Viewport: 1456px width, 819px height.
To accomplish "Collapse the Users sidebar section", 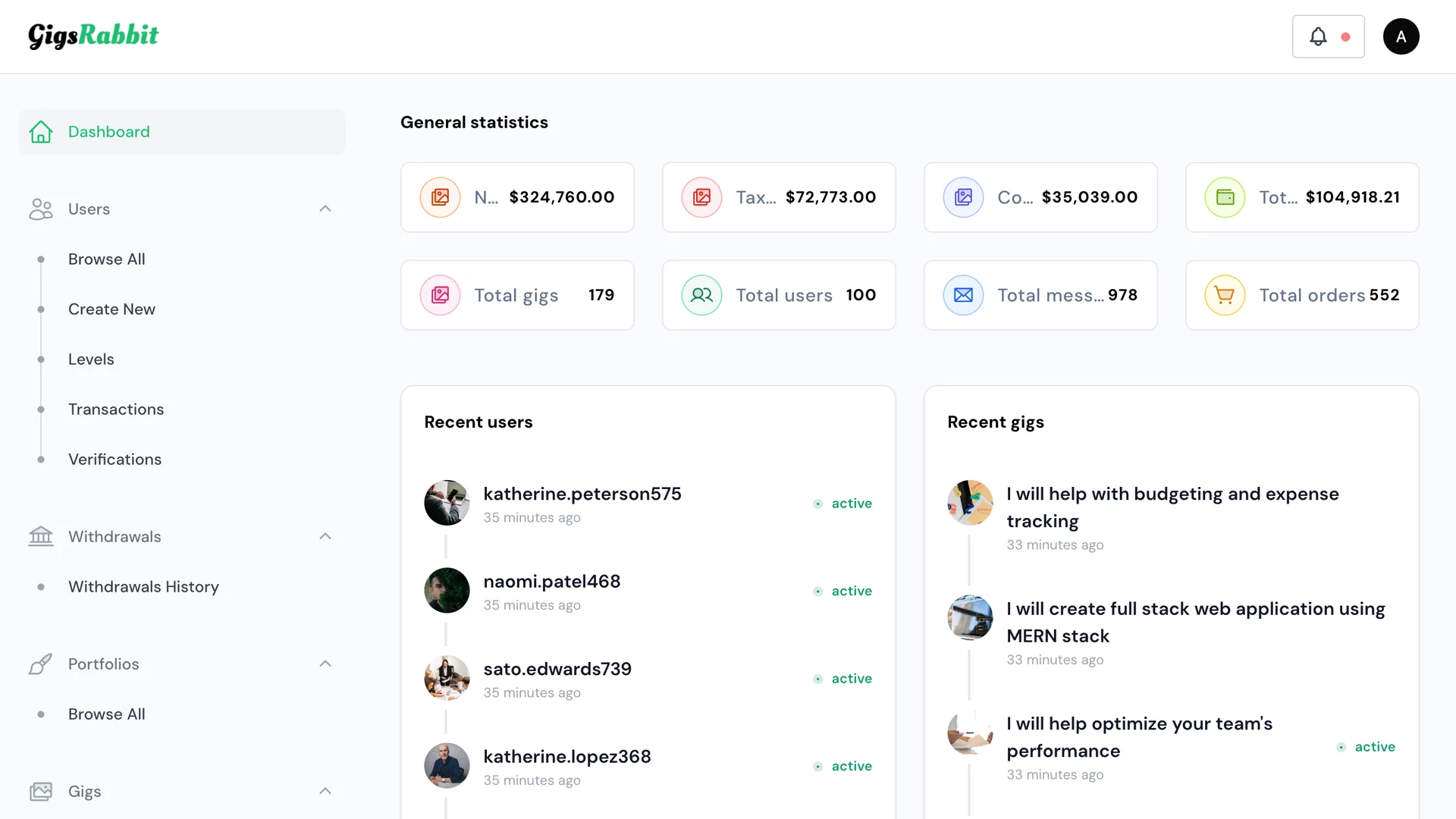I will pos(325,209).
